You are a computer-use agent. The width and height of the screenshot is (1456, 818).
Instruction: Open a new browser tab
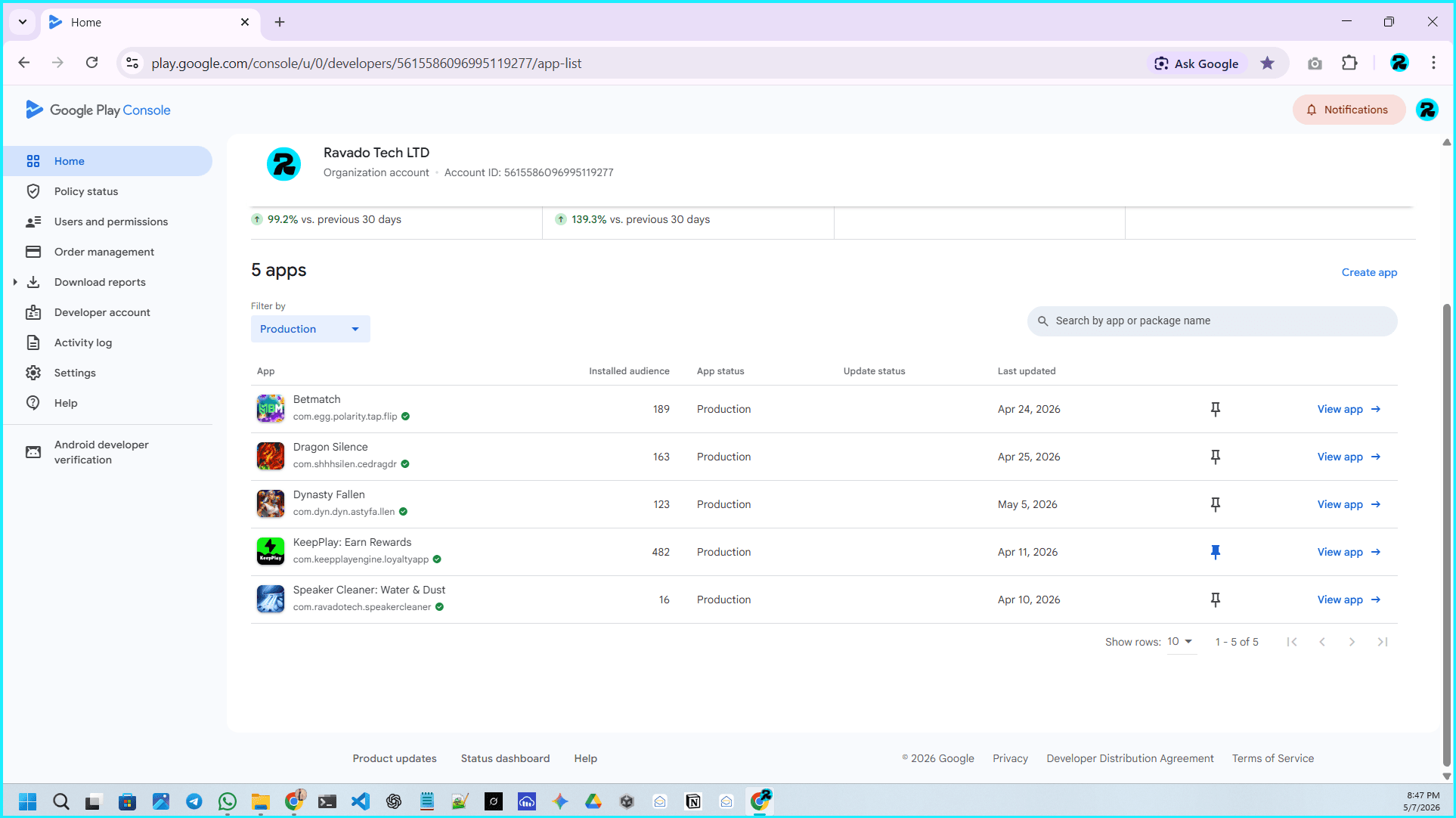point(280,22)
